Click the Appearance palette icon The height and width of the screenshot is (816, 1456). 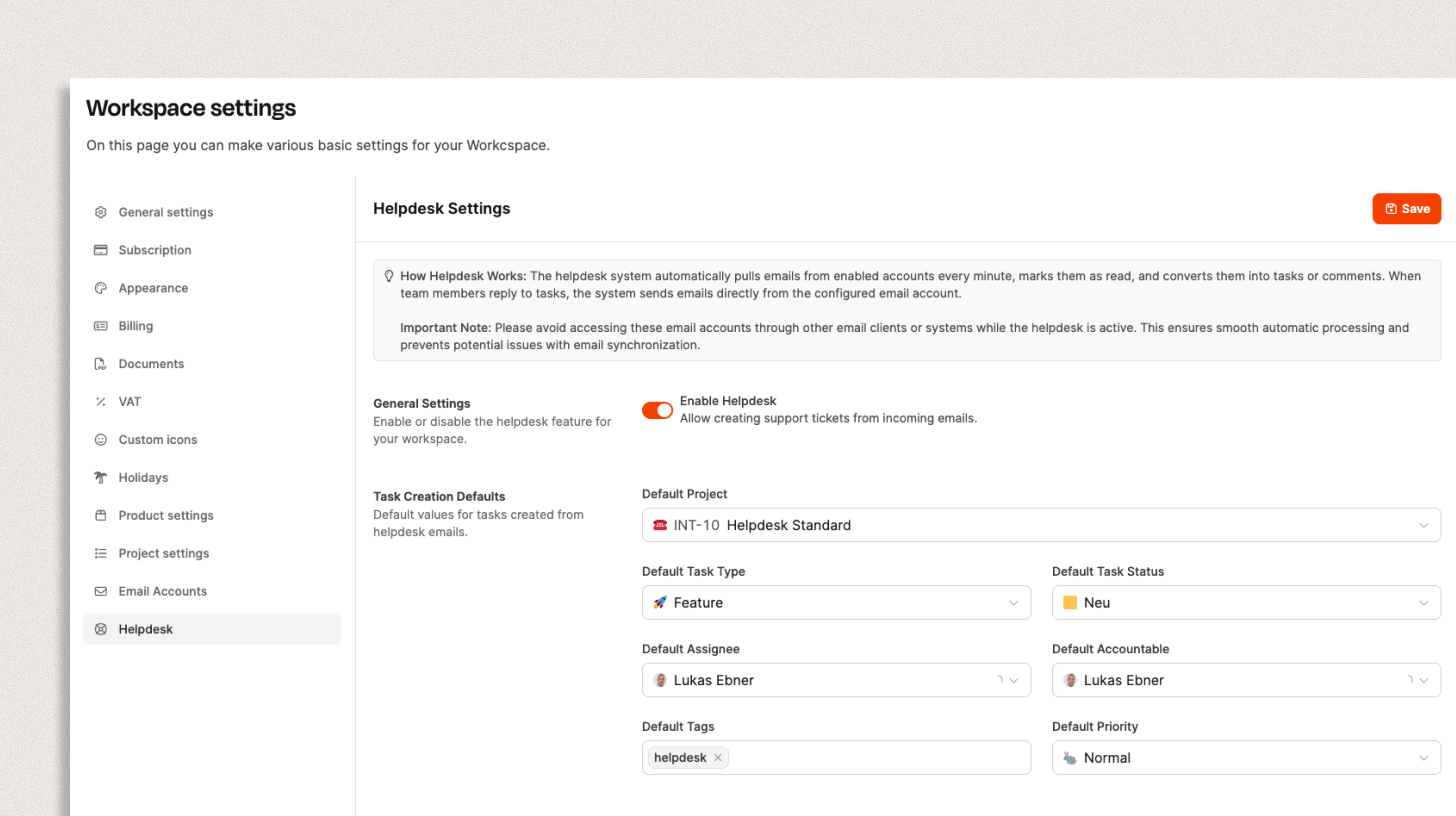(x=100, y=288)
